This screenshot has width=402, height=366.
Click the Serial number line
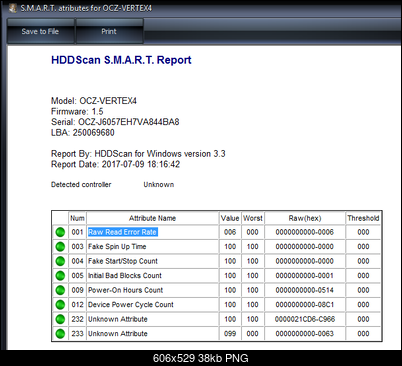click(115, 122)
